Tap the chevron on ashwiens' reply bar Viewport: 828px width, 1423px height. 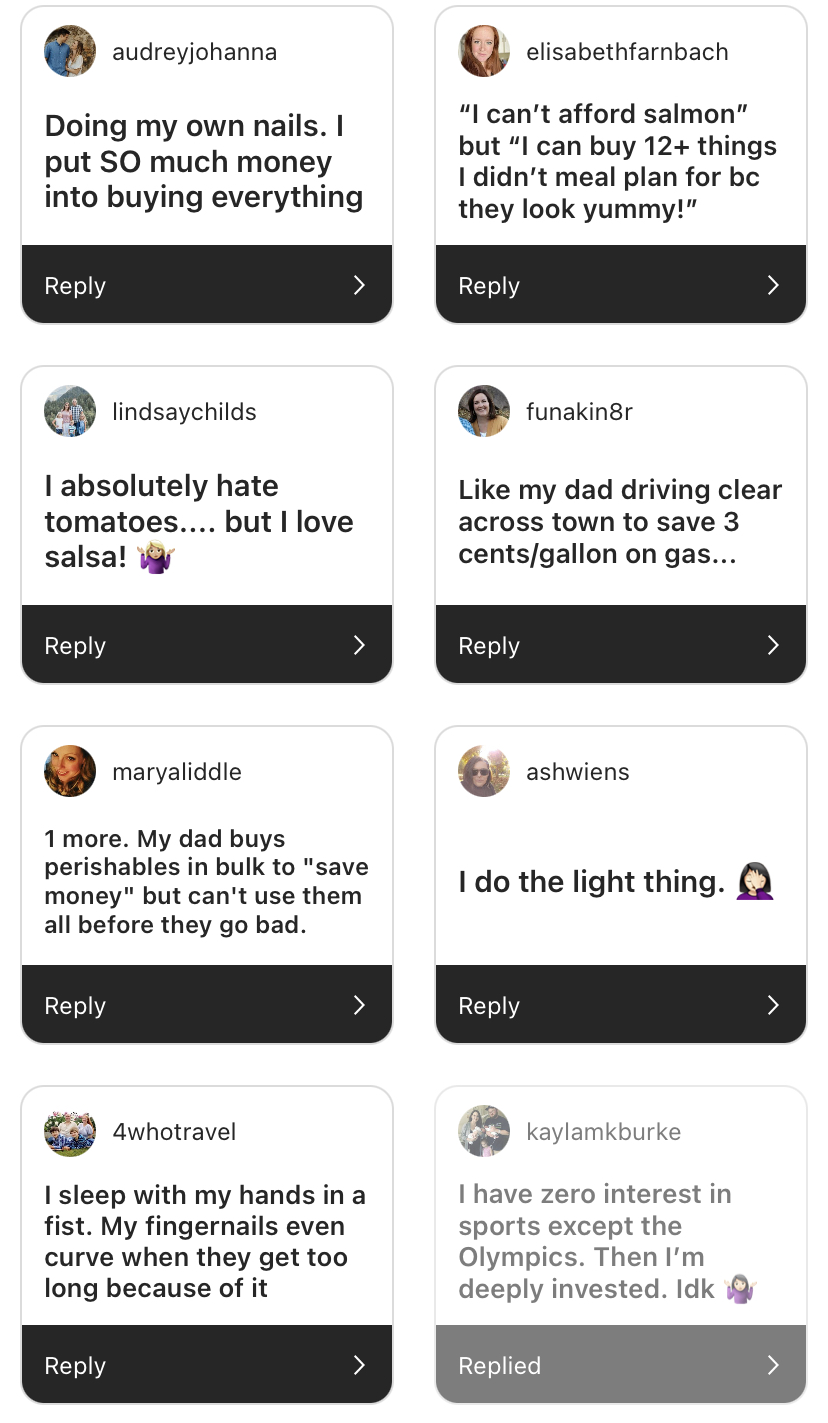click(773, 1006)
